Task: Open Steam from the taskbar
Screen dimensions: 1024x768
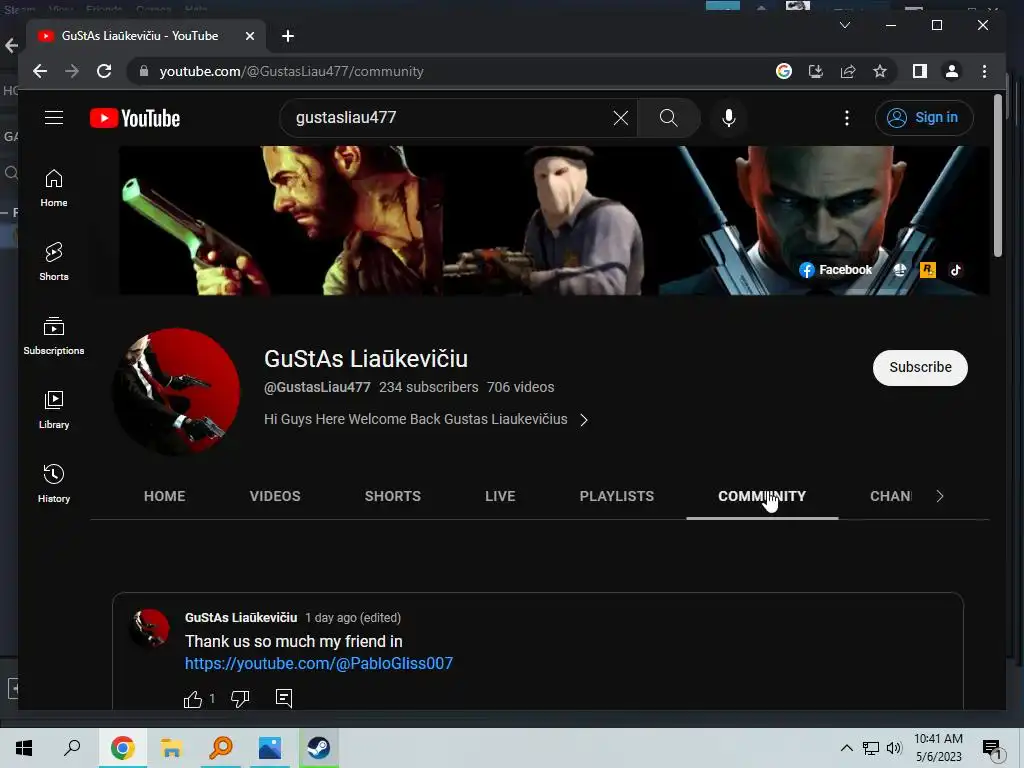Action: (319, 748)
